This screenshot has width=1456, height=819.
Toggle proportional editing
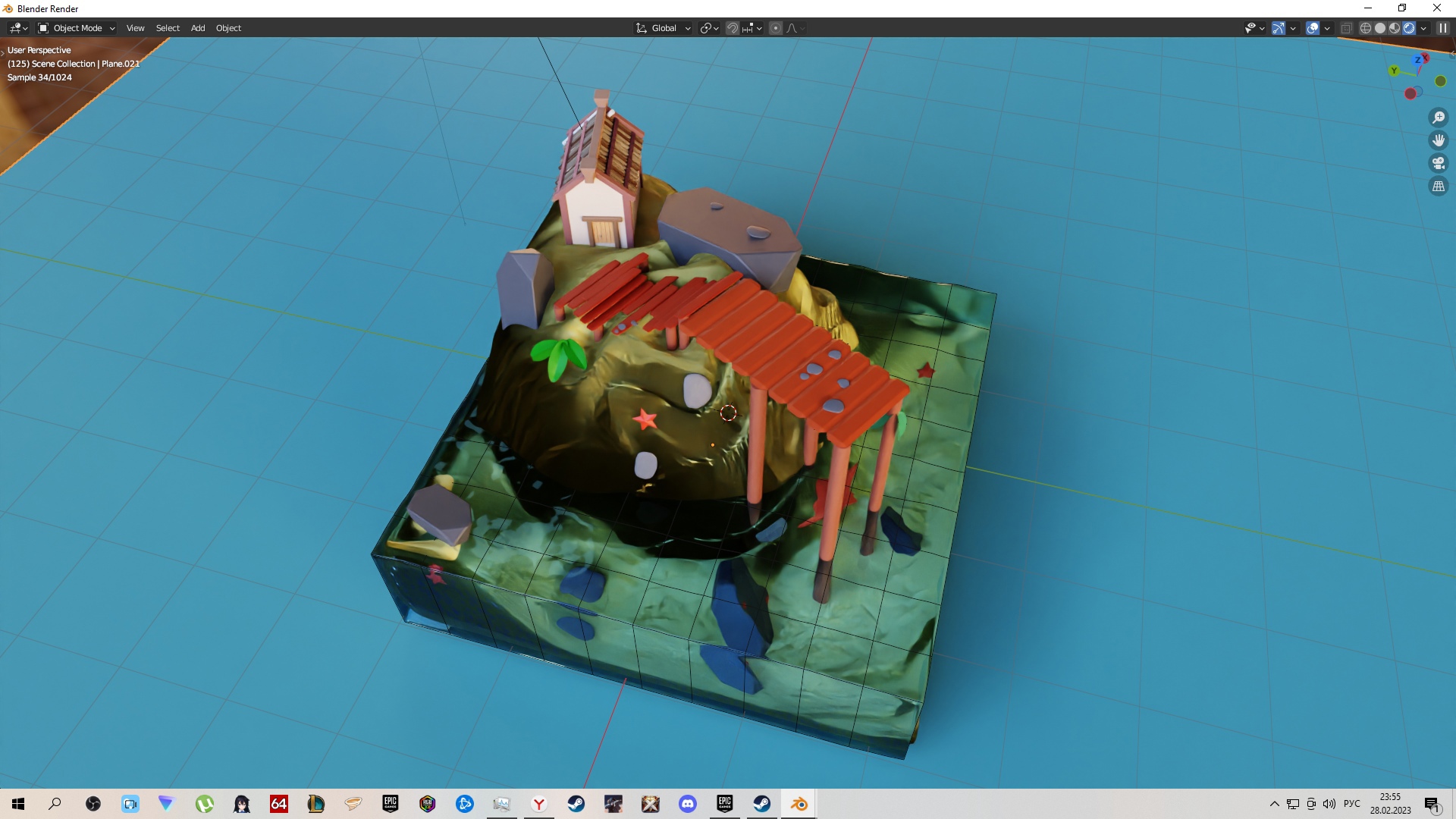tap(775, 28)
